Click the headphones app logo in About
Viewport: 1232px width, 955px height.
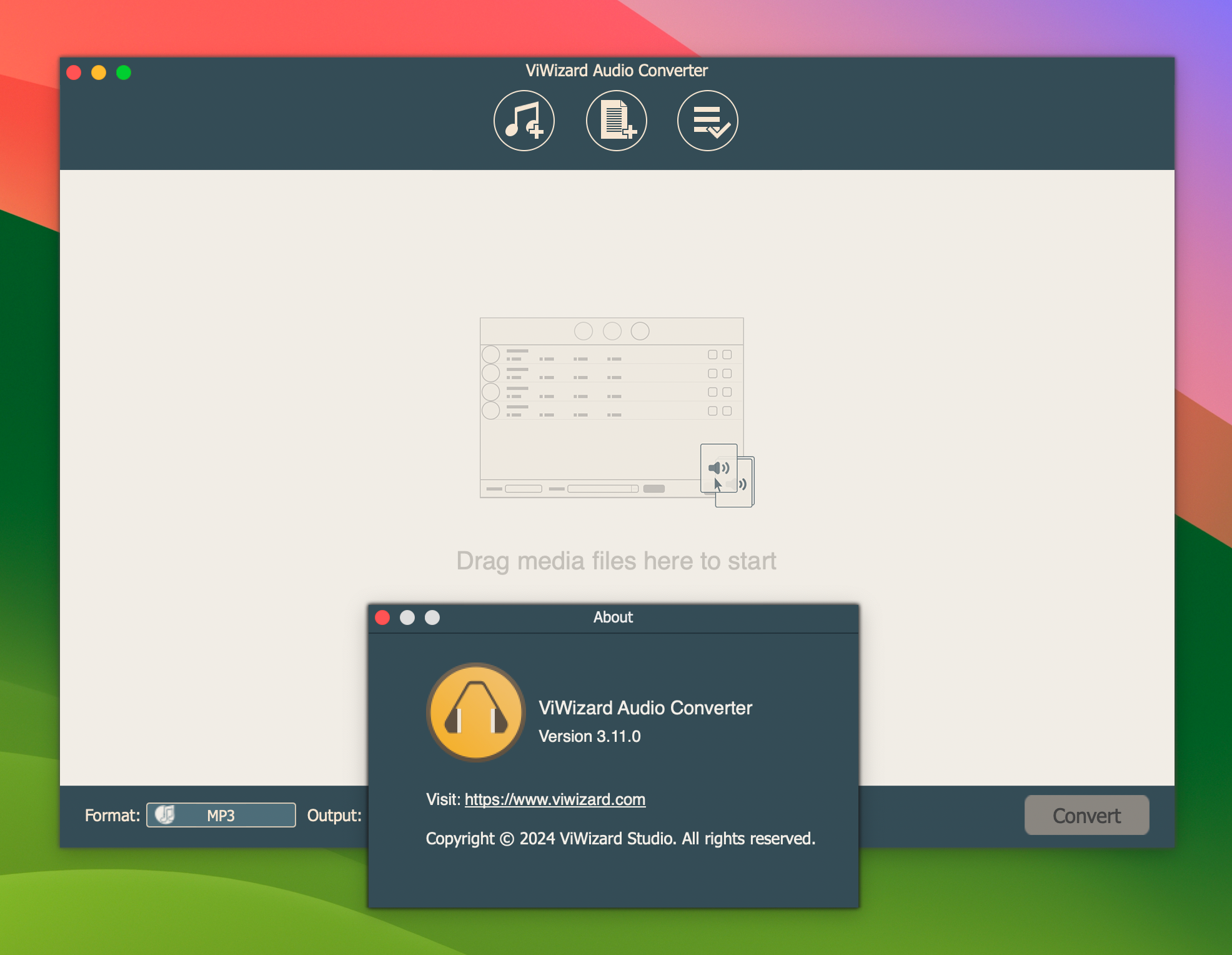pyautogui.click(x=476, y=712)
